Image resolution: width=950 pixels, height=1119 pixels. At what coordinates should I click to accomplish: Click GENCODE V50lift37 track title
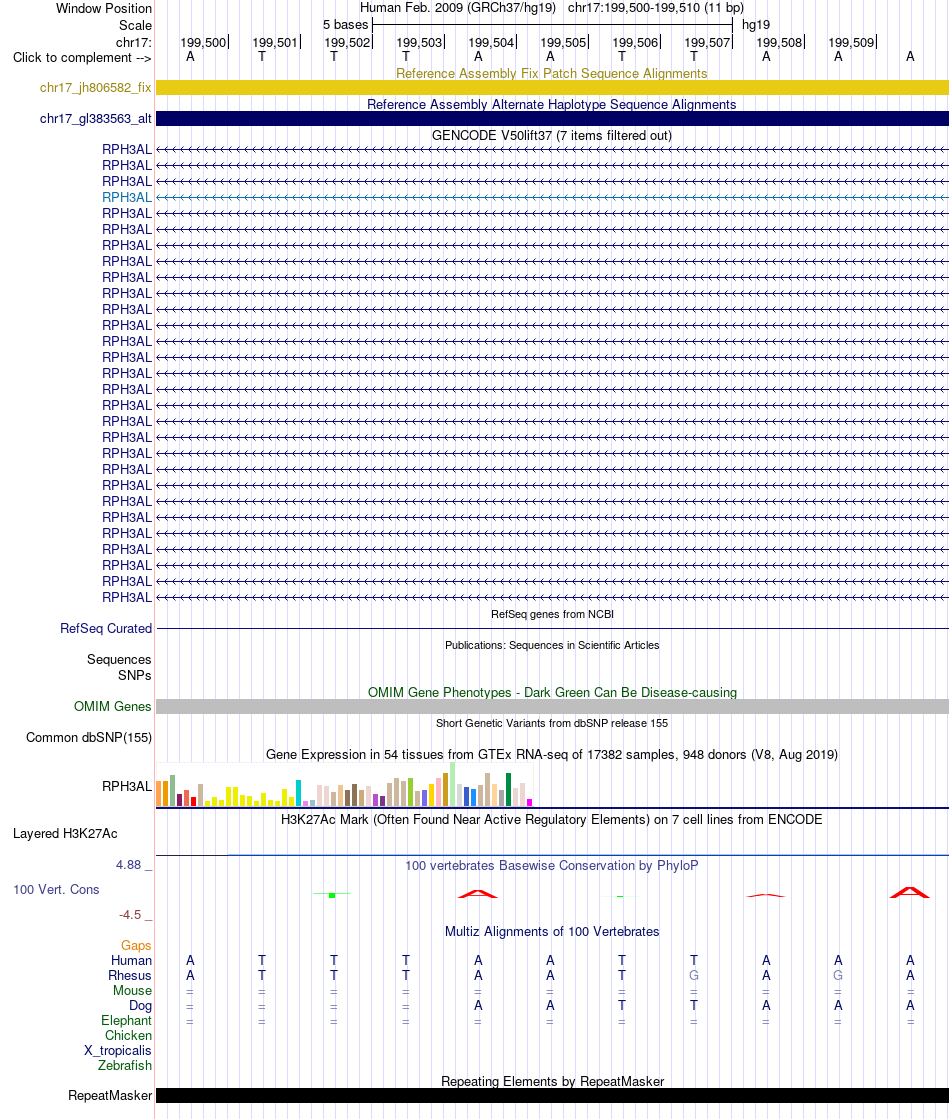[552, 136]
